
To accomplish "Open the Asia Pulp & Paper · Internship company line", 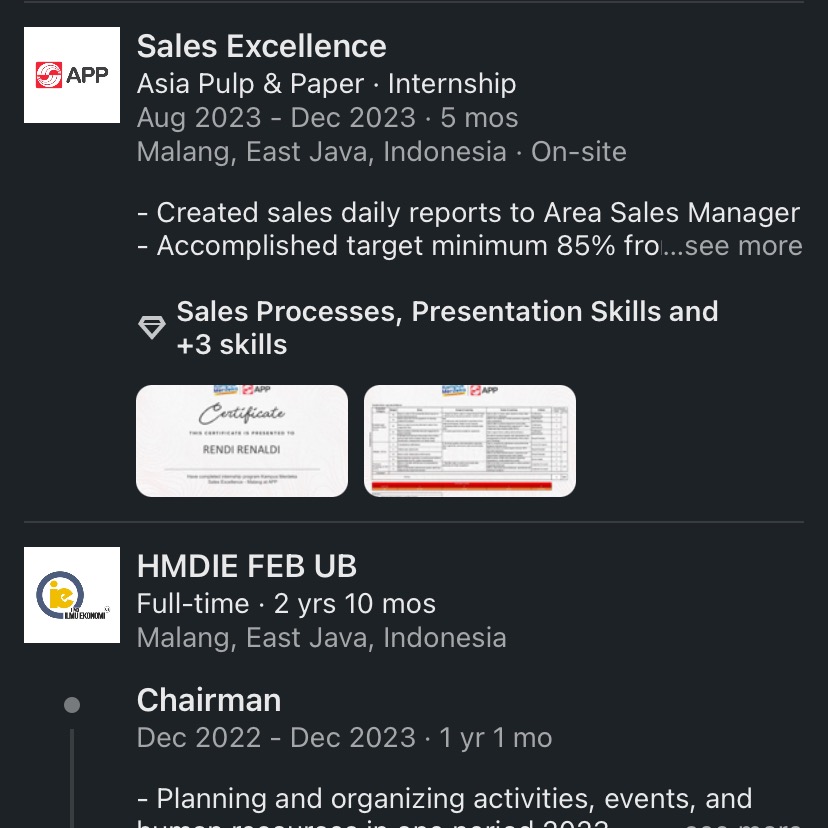I will coord(326,84).
